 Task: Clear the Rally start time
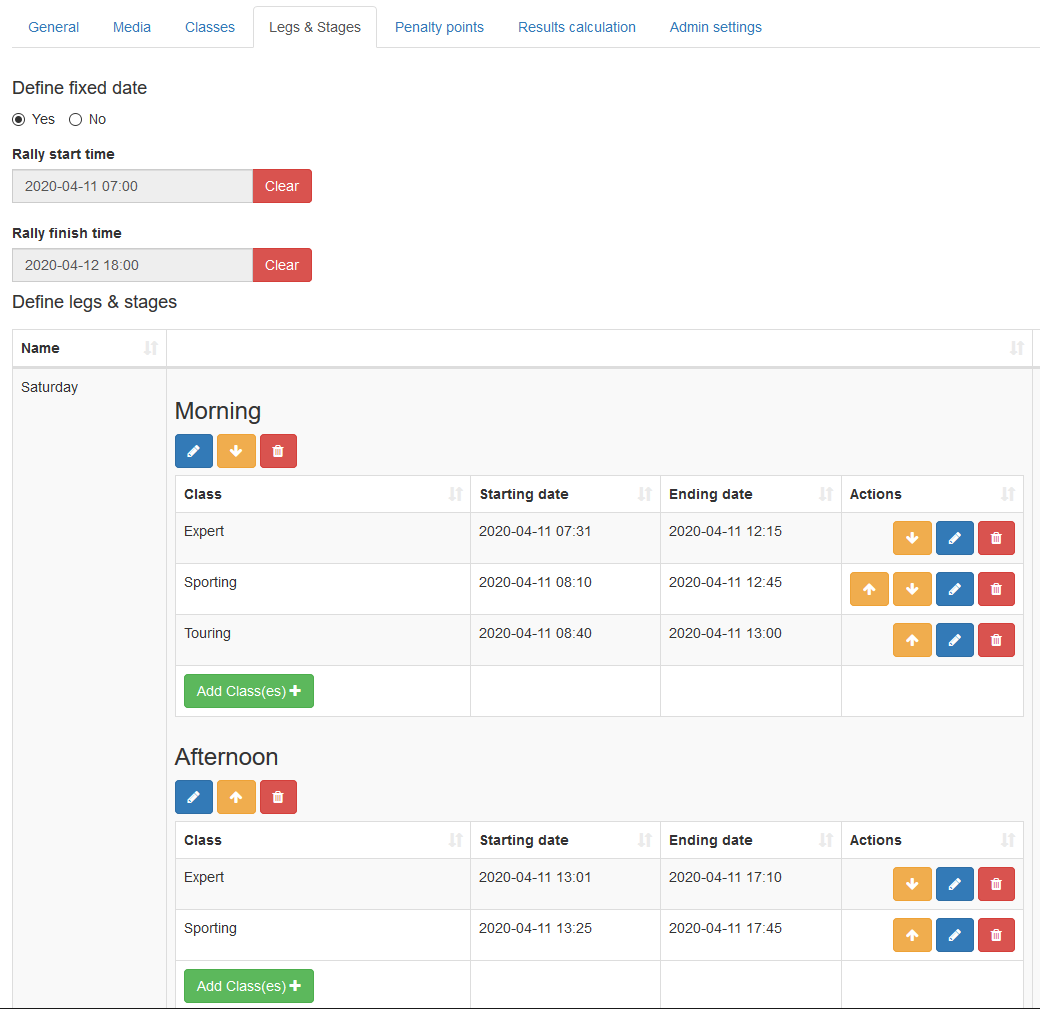pyautogui.click(x=282, y=186)
